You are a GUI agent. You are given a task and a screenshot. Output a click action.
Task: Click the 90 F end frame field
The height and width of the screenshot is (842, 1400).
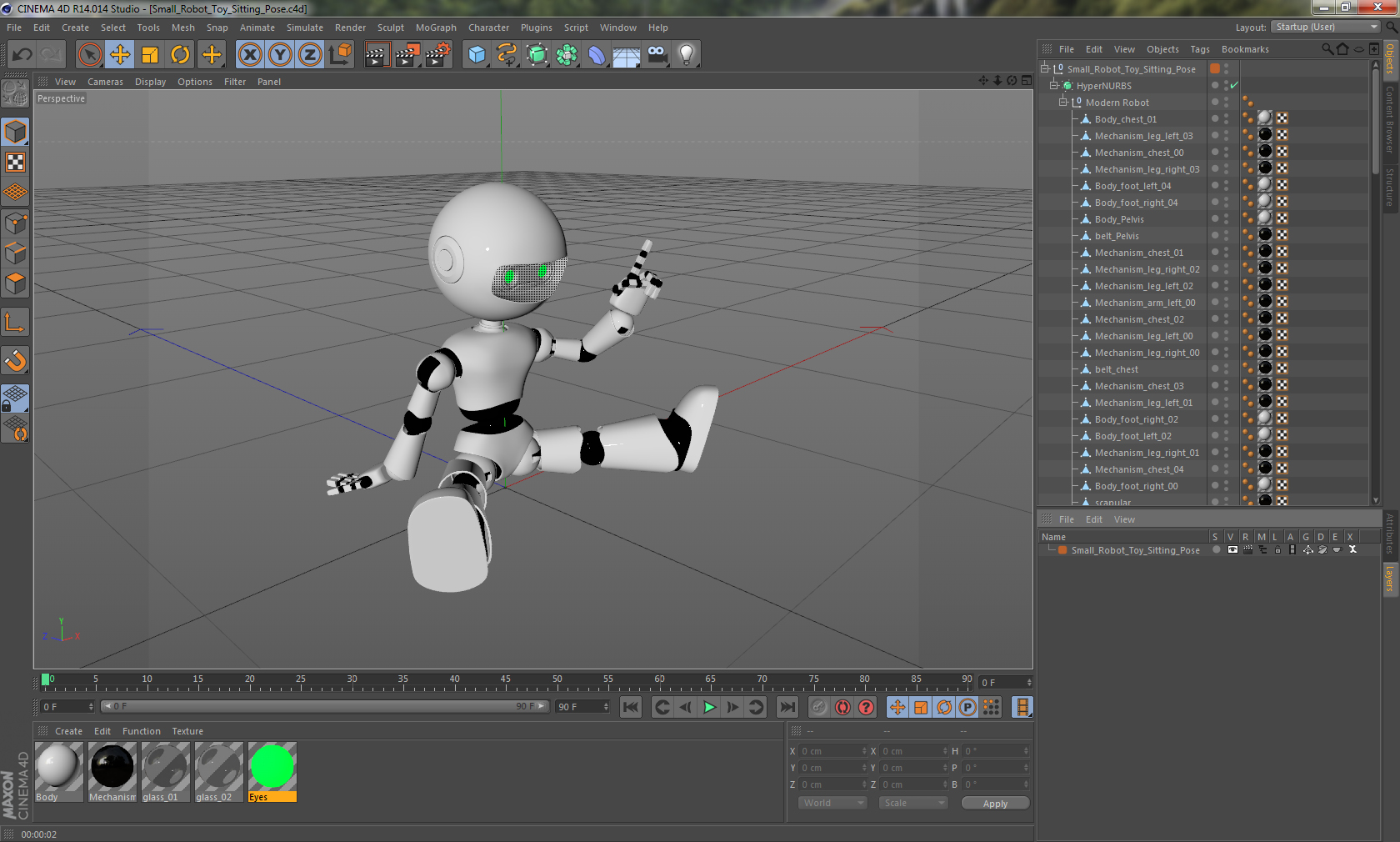(x=583, y=706)
